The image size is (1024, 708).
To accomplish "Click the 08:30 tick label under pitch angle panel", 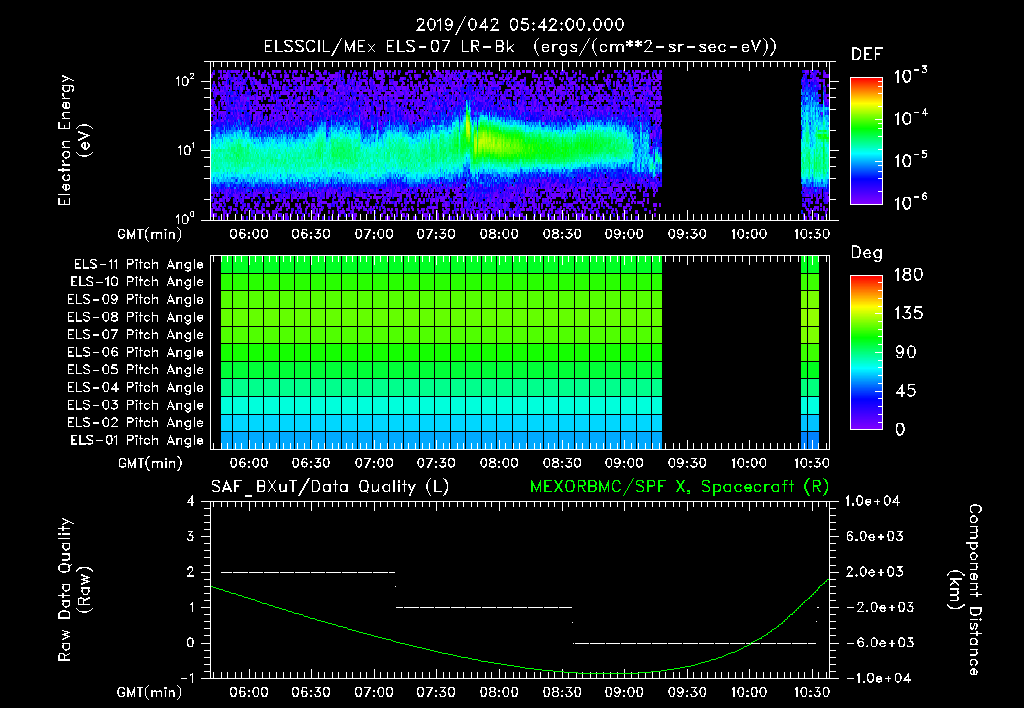I will 562,463.
